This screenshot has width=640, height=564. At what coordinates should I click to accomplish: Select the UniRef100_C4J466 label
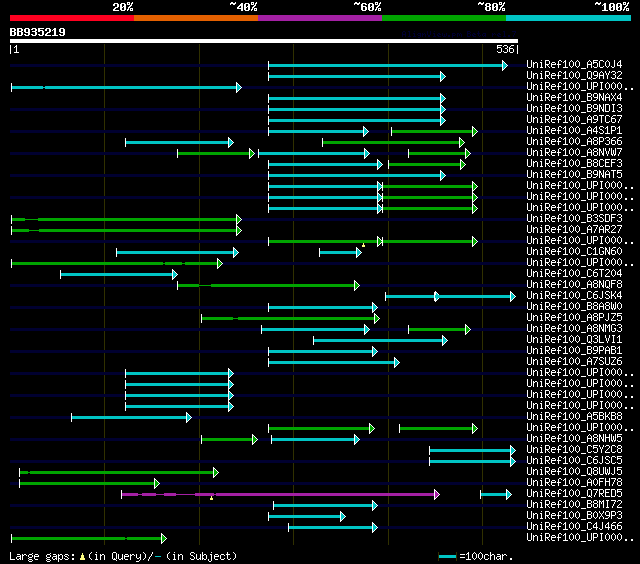574,527
